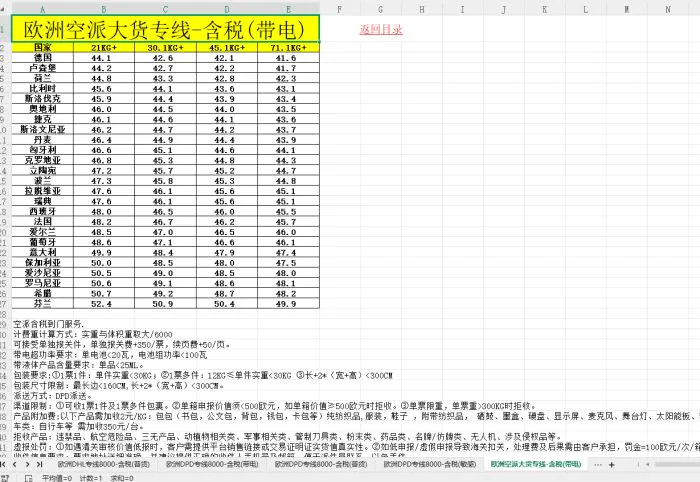
Task: Select the 德国 country cell
Action: 42,58
